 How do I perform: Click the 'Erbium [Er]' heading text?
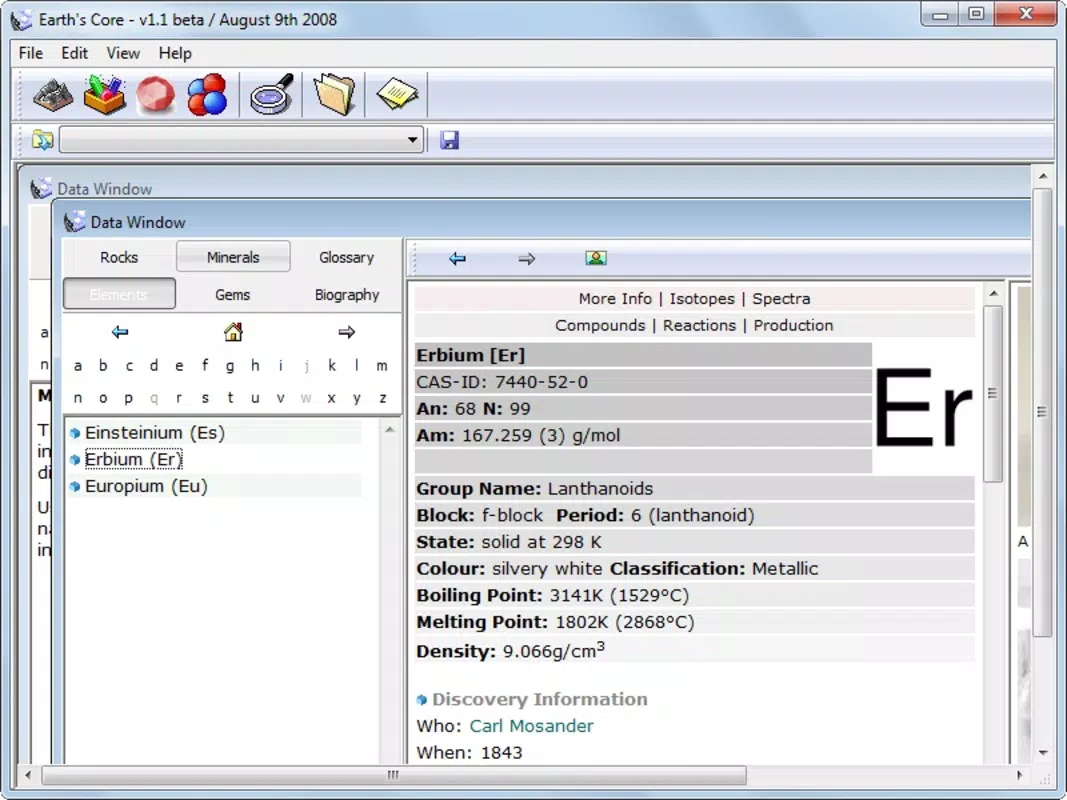[x=470, y=355]
